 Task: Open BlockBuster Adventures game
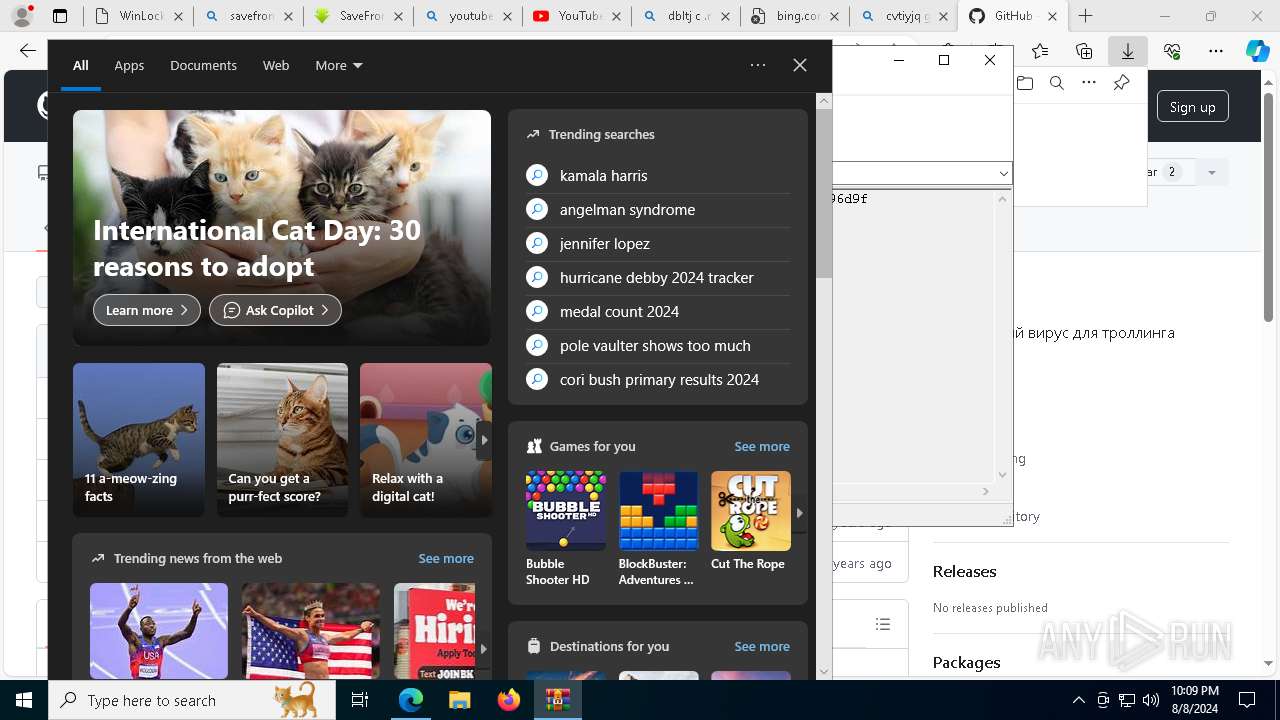pyautogui.click(x=658, y=528)
